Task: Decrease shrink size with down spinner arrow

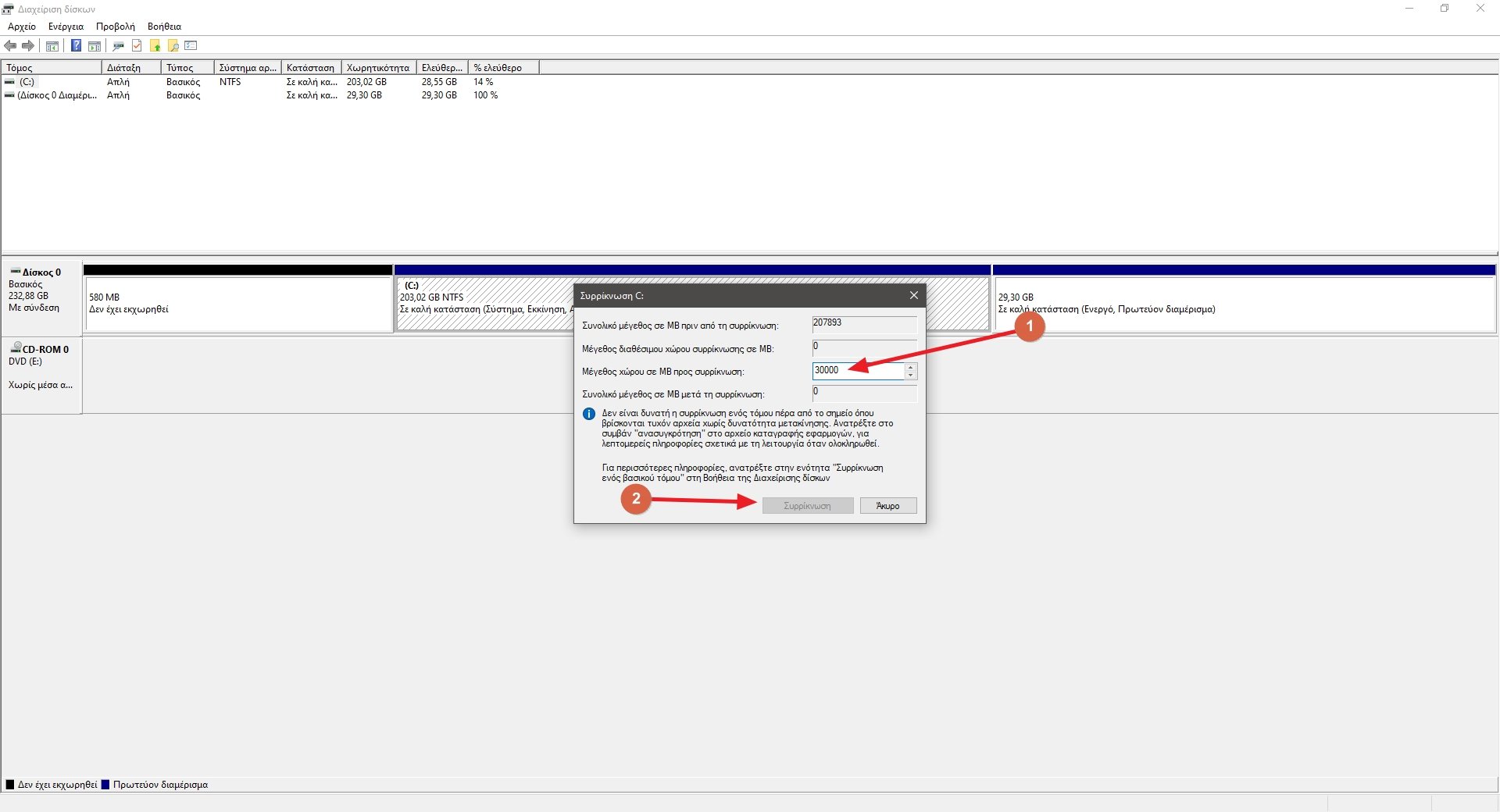Action: pos(910,376)
